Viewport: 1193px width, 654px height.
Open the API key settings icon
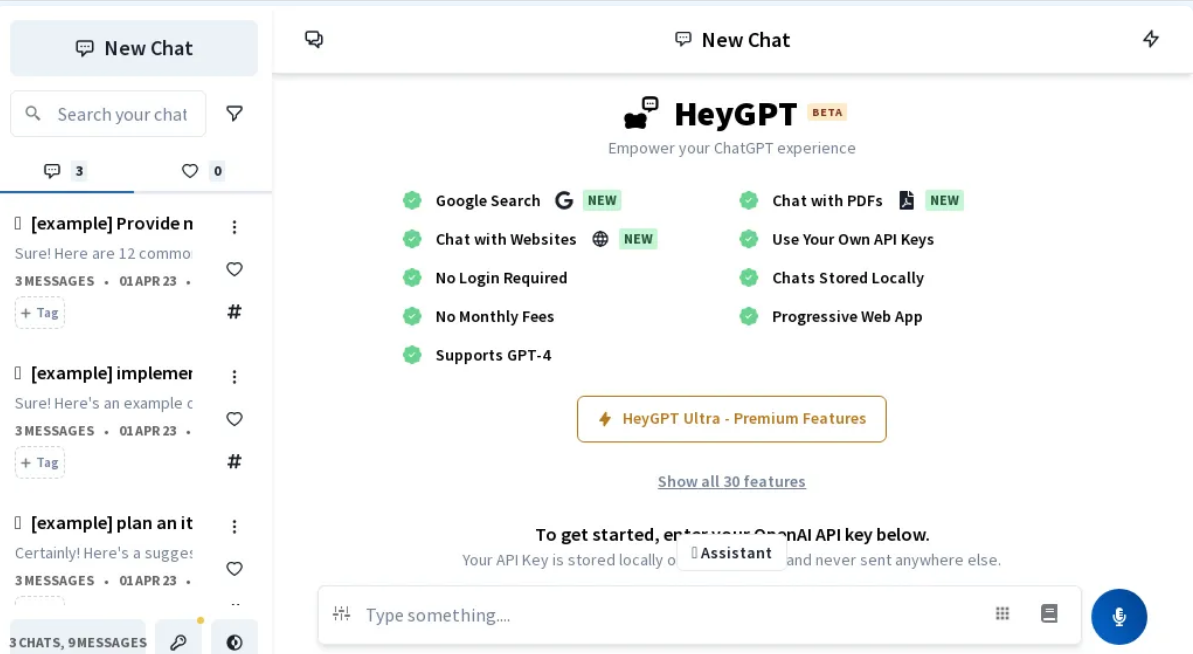point(178,642)
